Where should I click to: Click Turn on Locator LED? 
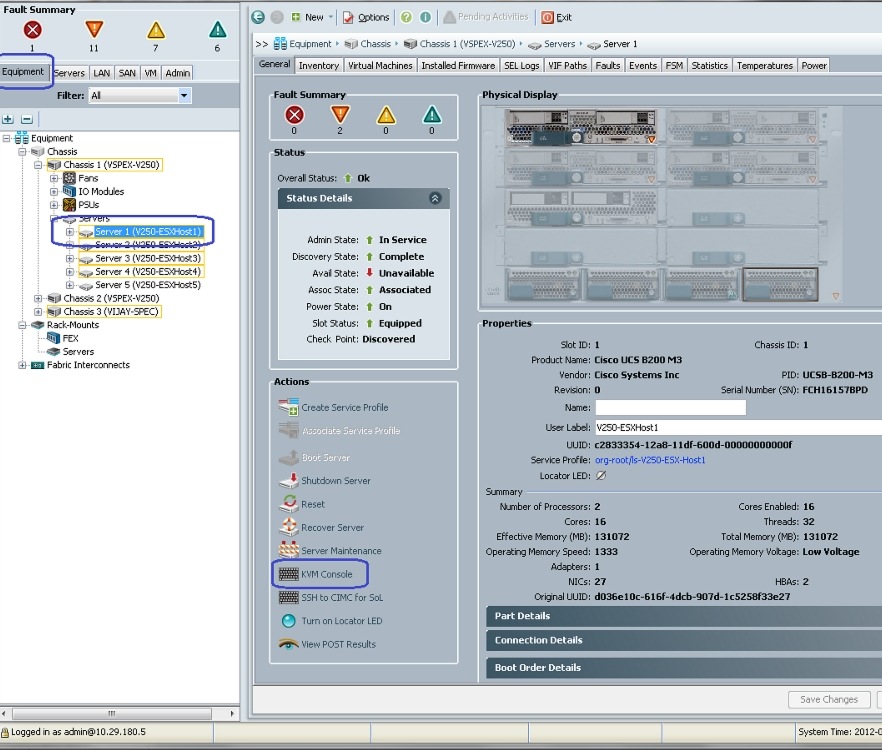pos(341,621)
